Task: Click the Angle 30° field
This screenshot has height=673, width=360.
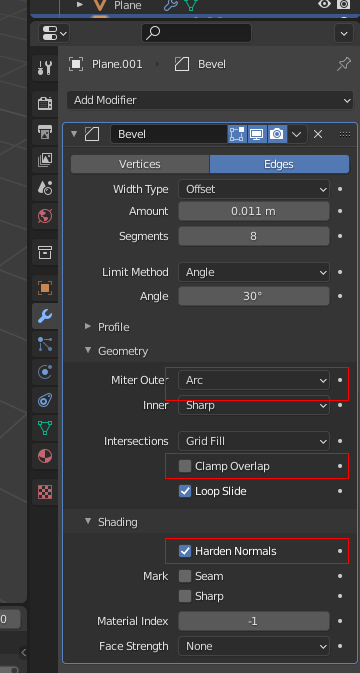Action: pos(254,296)
